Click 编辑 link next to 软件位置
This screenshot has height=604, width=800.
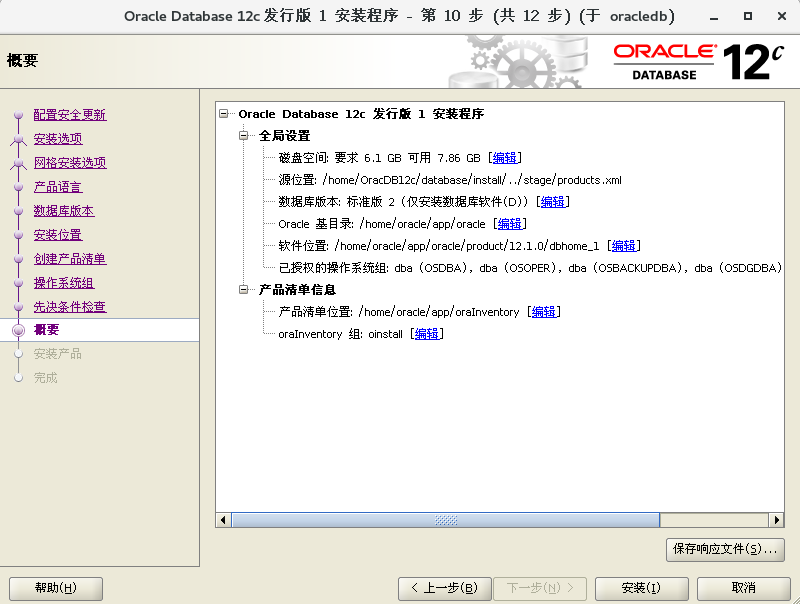pos(623,245)
